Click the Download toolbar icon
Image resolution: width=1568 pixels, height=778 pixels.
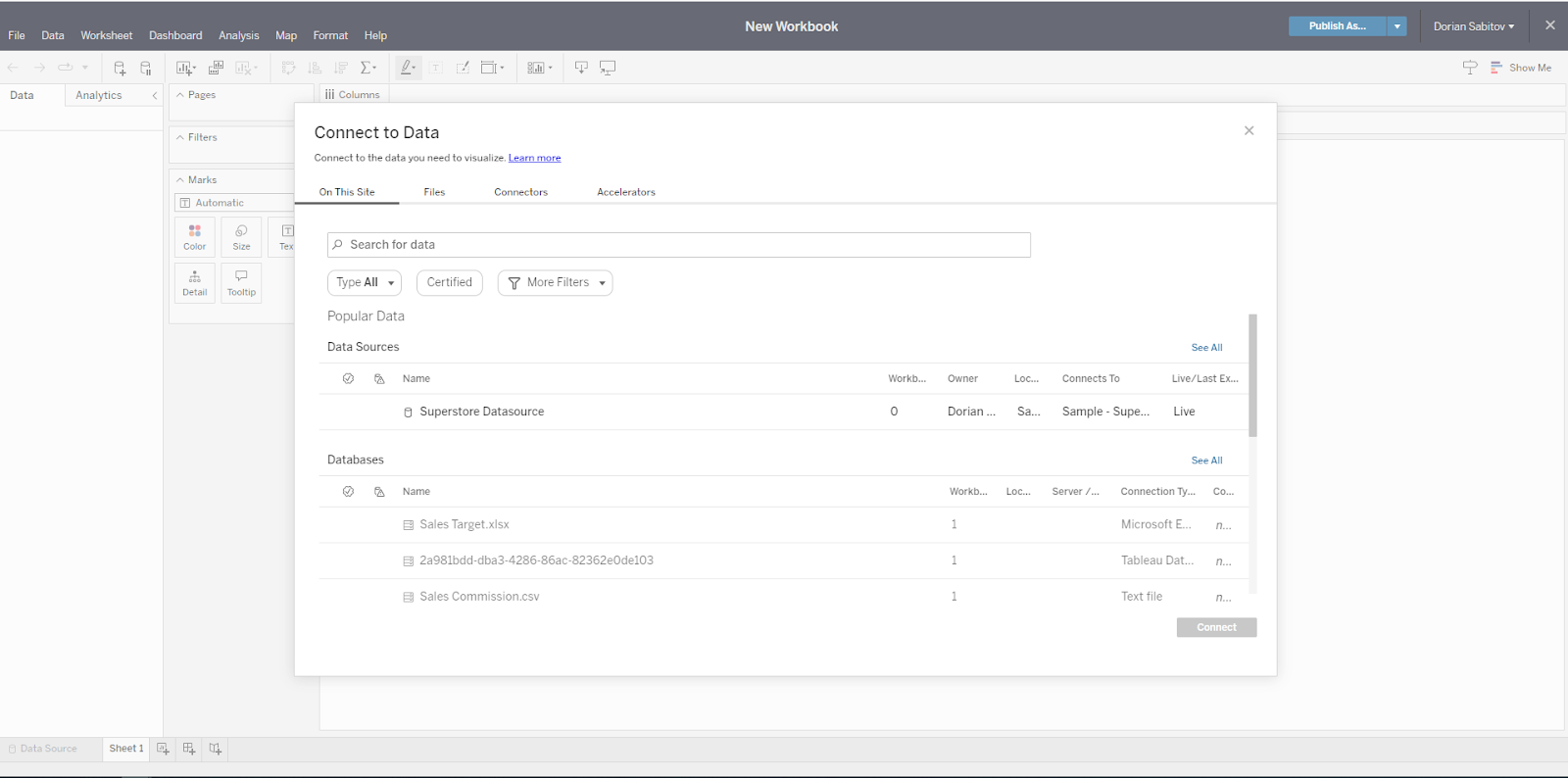[x=581, y=68]
